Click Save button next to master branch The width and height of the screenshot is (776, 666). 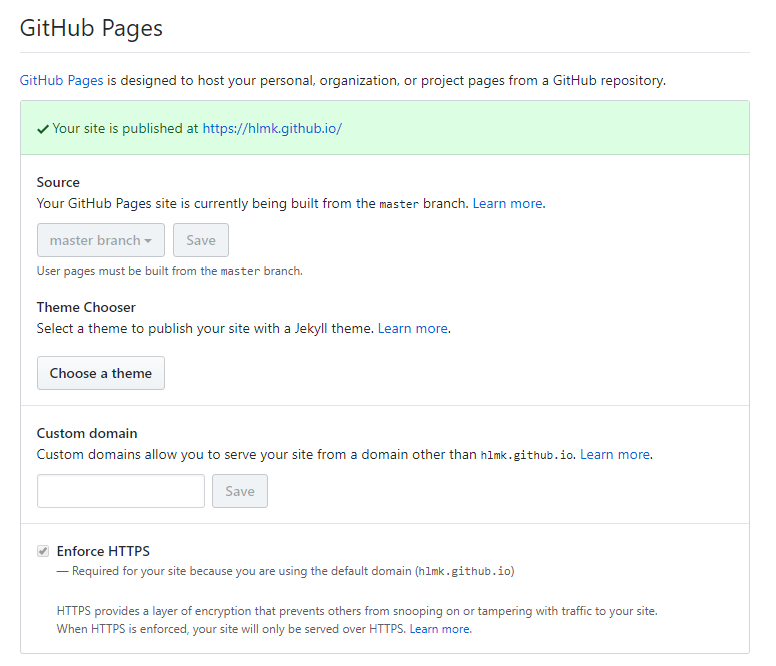[x=201, y=240]
